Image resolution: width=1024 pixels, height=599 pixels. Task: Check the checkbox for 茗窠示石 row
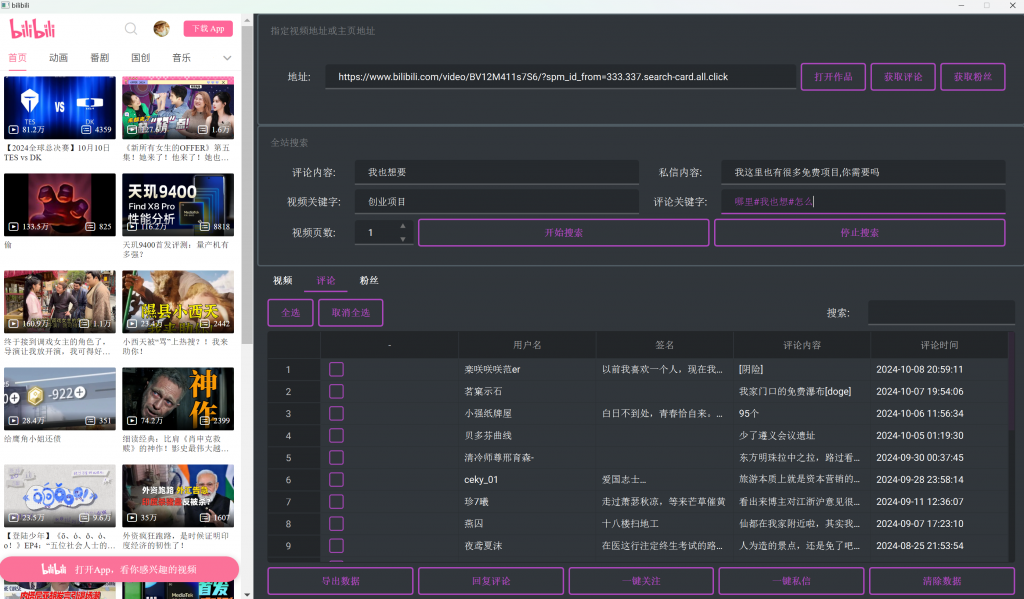tap(336, 391)
